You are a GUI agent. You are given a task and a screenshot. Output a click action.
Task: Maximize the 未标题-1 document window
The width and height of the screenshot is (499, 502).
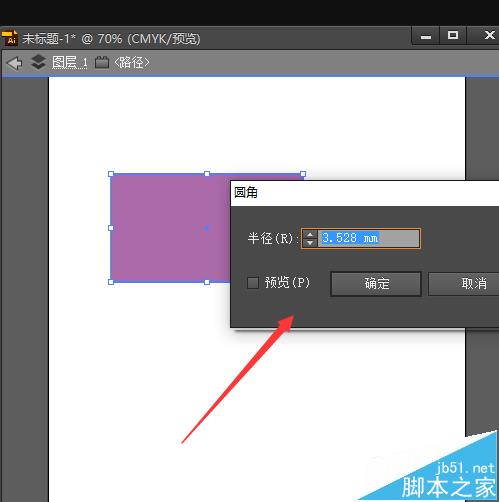(x=453, y=35)
